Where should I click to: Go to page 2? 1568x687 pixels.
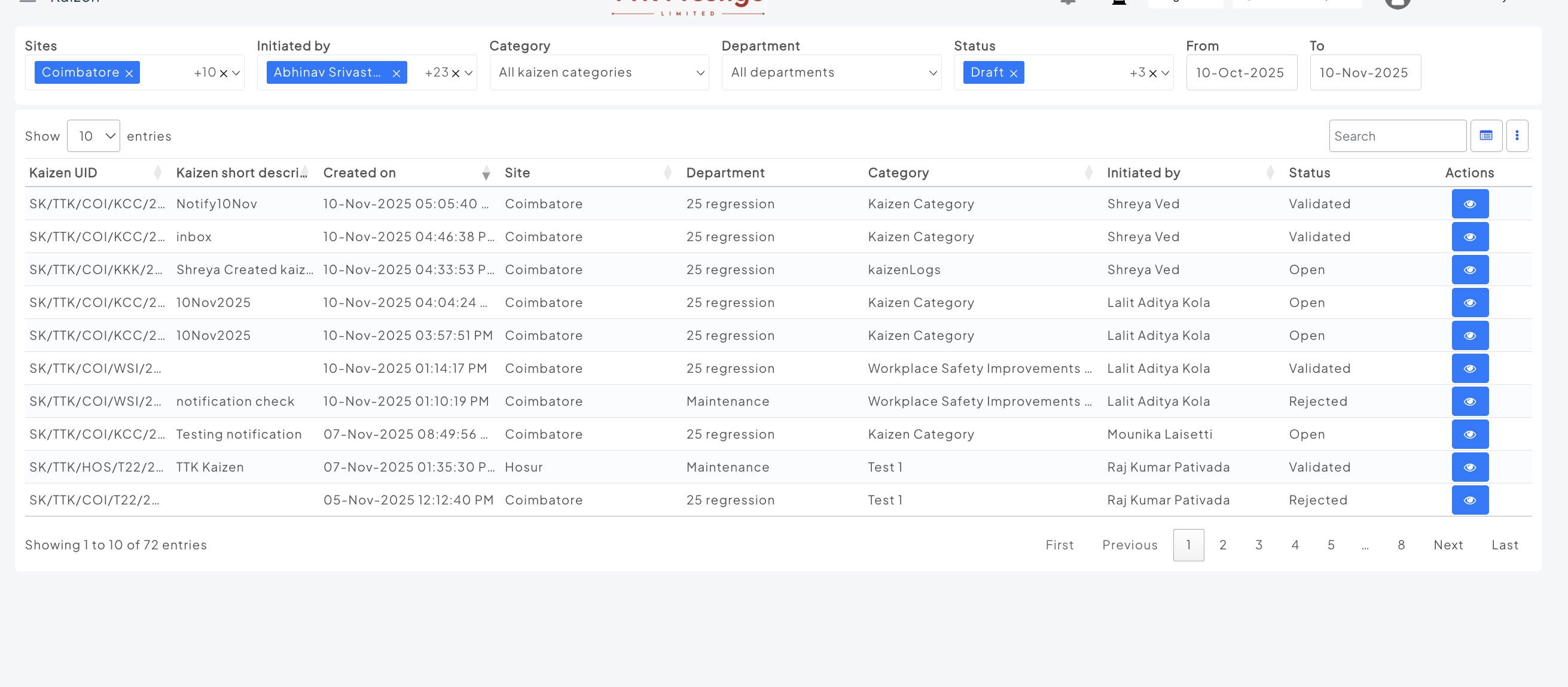[x=1222, y=545]
